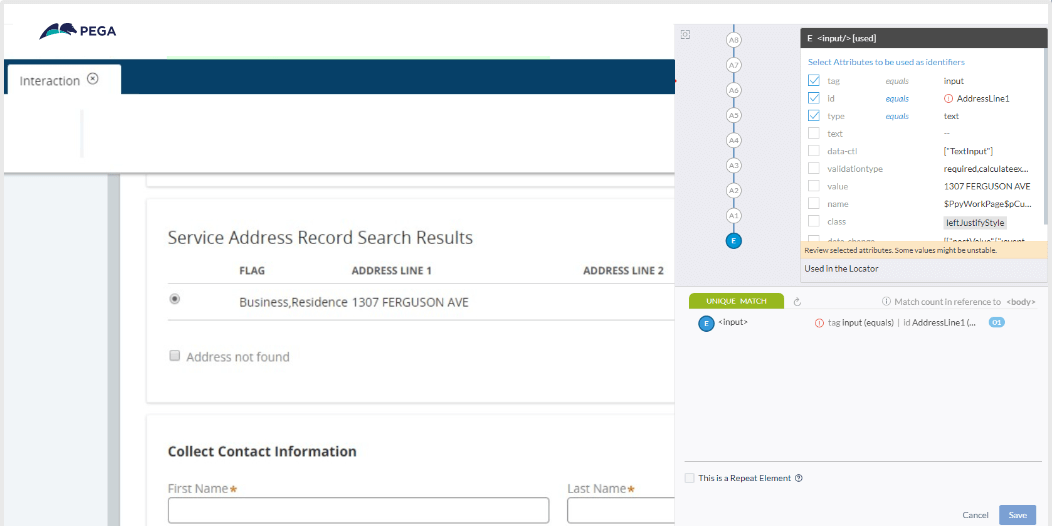Click the refresh match icon
The image size is (1052, 526).
point(797,302)
